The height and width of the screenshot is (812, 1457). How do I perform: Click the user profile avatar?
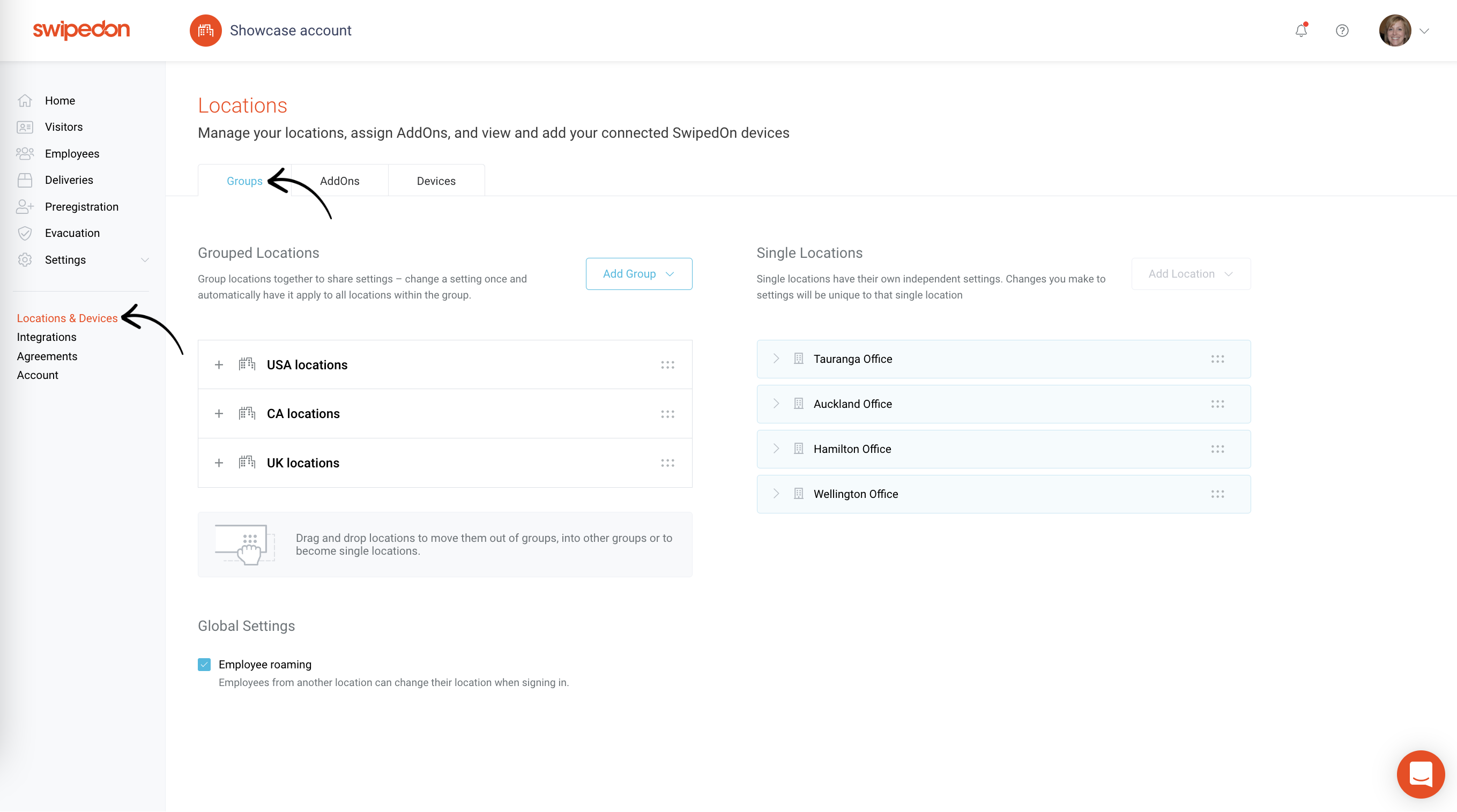1395,31
